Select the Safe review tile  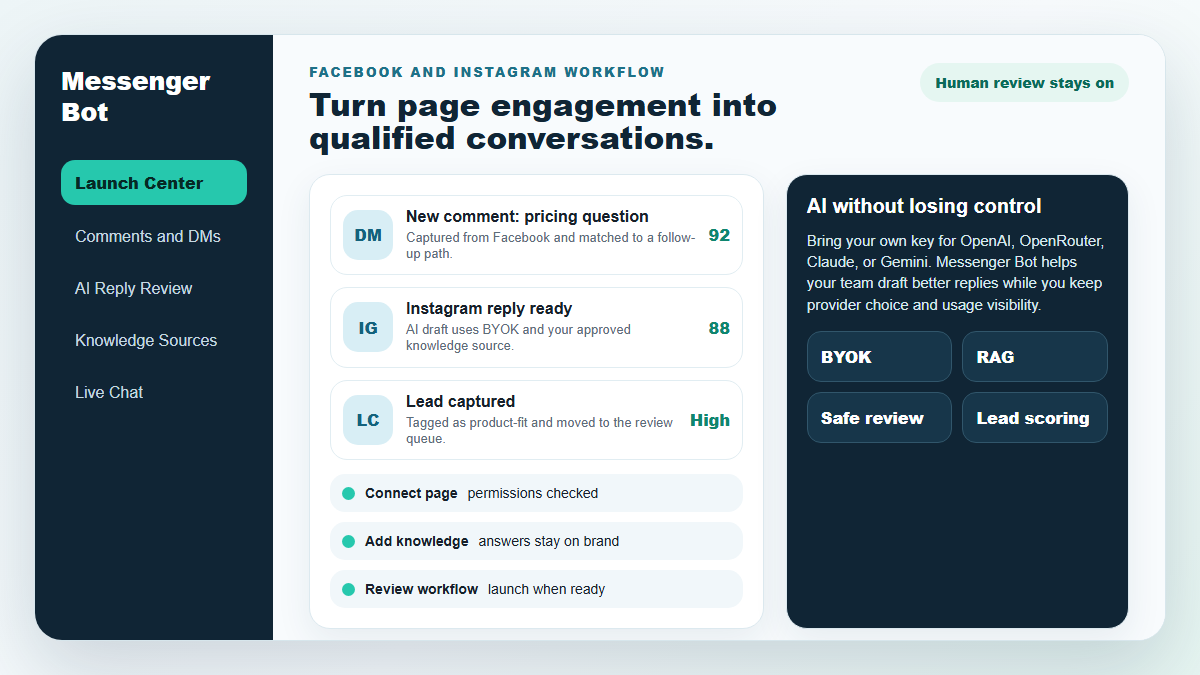click(879, 417)
